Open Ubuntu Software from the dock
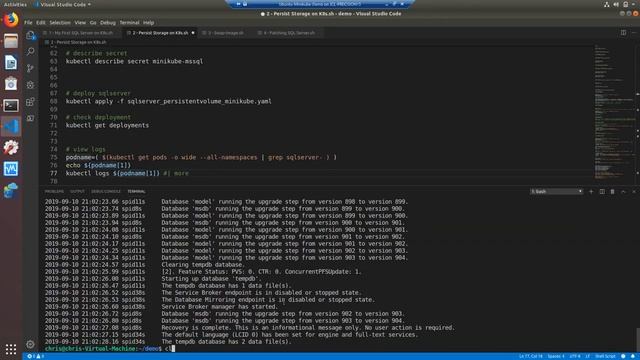The width and height of the screenshot is (640, 360). point(11,84)
